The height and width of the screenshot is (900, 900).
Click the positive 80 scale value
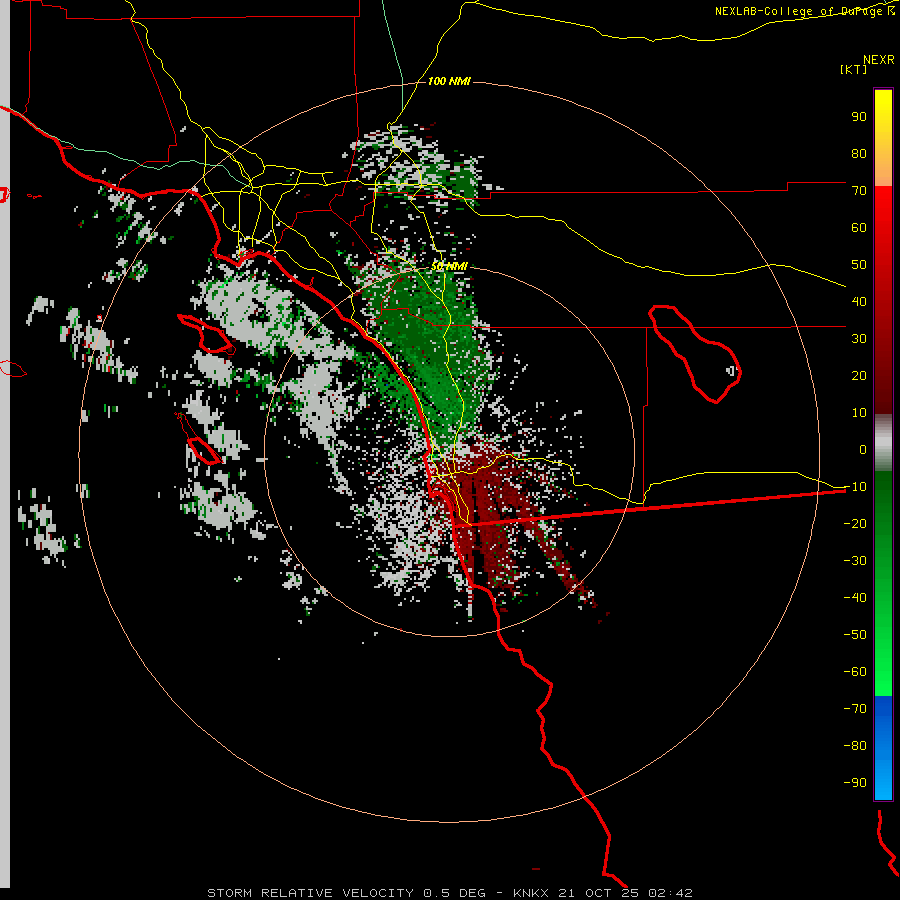pos(859,153)
